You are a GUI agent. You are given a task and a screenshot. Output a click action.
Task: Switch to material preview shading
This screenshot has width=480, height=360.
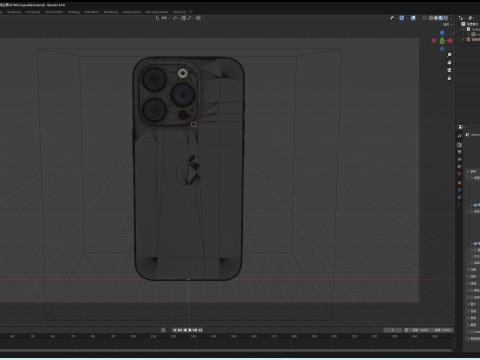pos(441,18)
